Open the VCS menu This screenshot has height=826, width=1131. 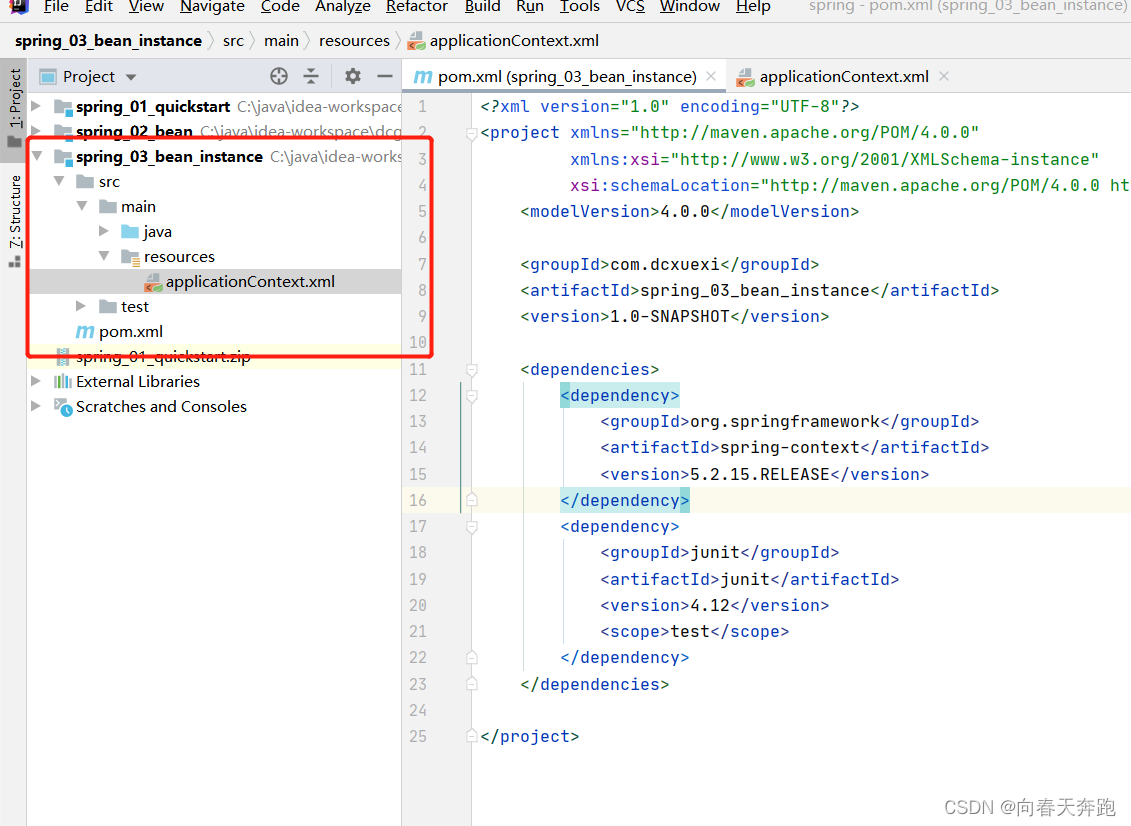630,6
